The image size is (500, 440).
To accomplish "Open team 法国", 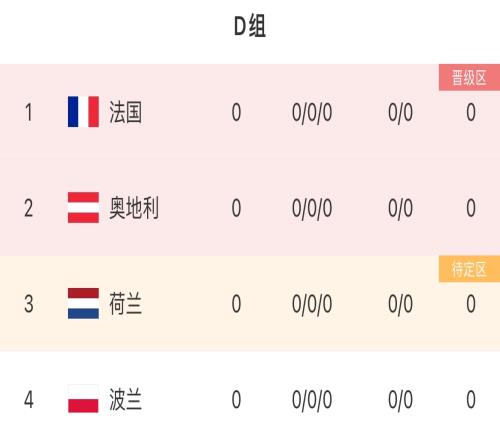I will pyautogui.click(x=126, y=112).
